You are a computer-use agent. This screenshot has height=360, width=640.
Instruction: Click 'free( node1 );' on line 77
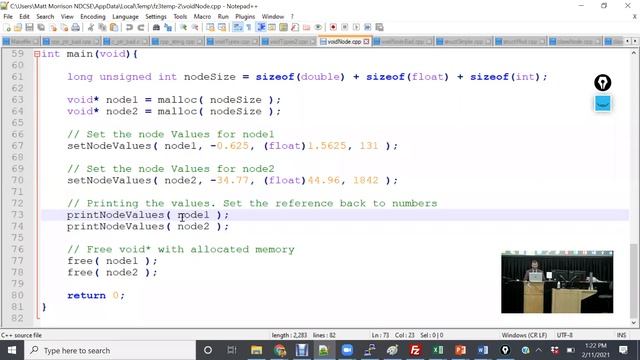pyautogui.click(x=112, y=261)
